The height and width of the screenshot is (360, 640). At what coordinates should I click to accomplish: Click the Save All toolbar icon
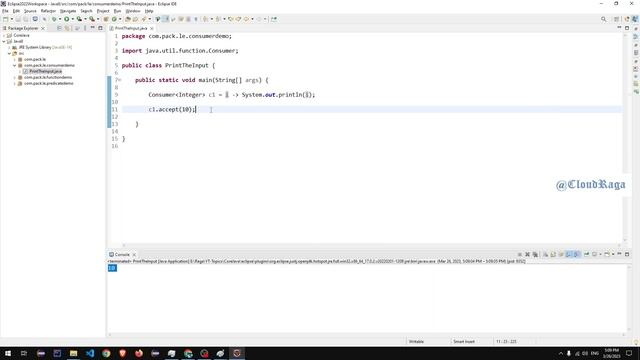(26, 19)
